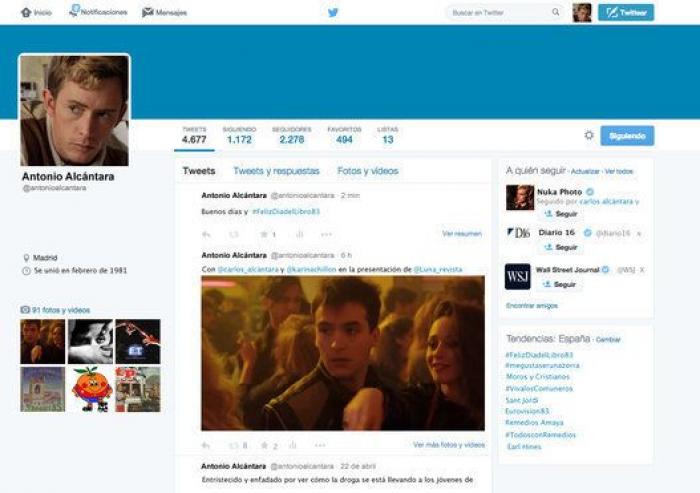Follow Wall Street Journal with Seguir
700x493 pixels.
pyautogui.click(x=559, y=284)
